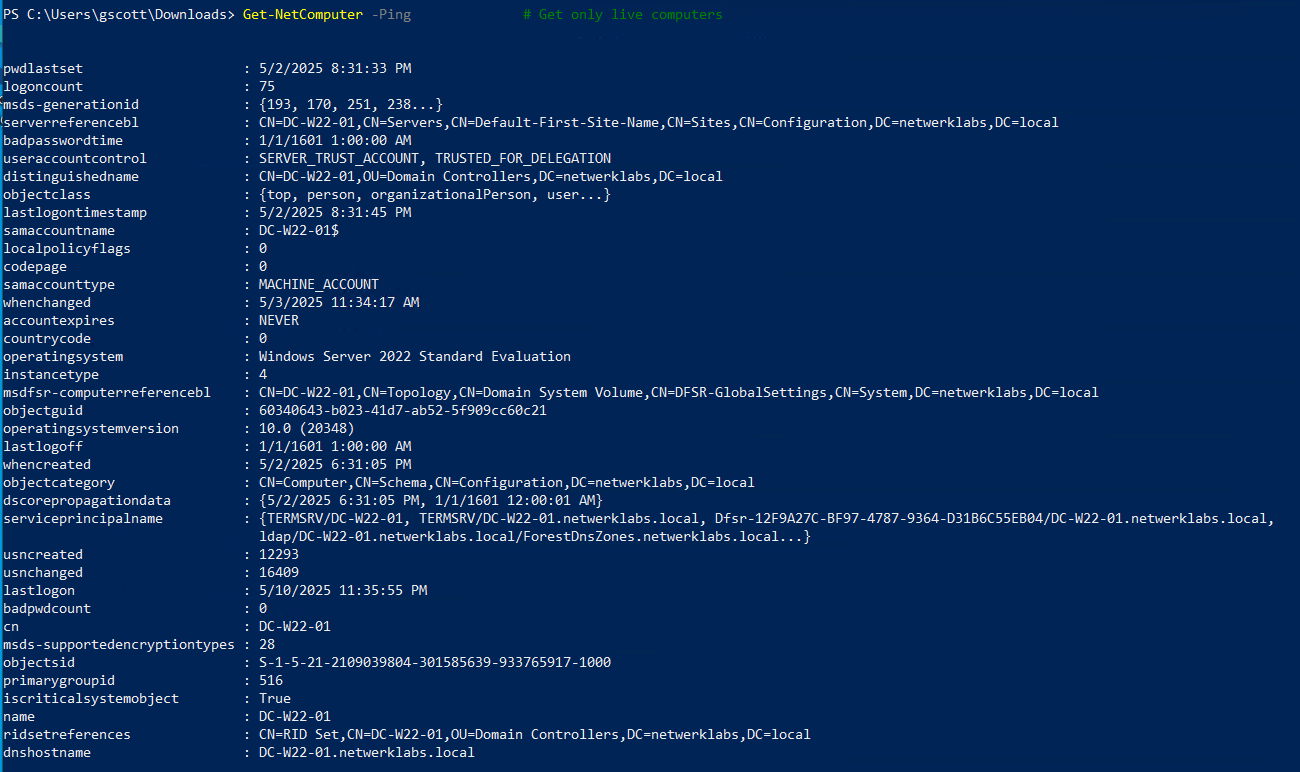Click the accountexpires NEVER value
1300x772 pixels.
tap(278, 321)
